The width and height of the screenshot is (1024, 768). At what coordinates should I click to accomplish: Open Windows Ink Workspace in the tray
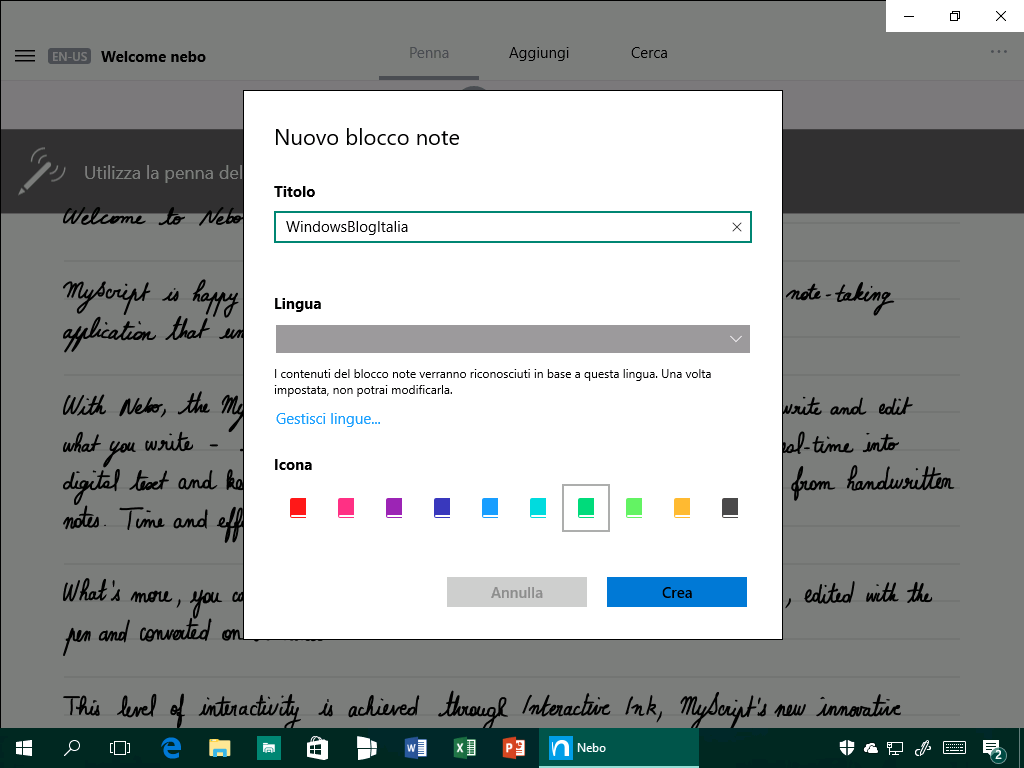[x=922, y=748]
